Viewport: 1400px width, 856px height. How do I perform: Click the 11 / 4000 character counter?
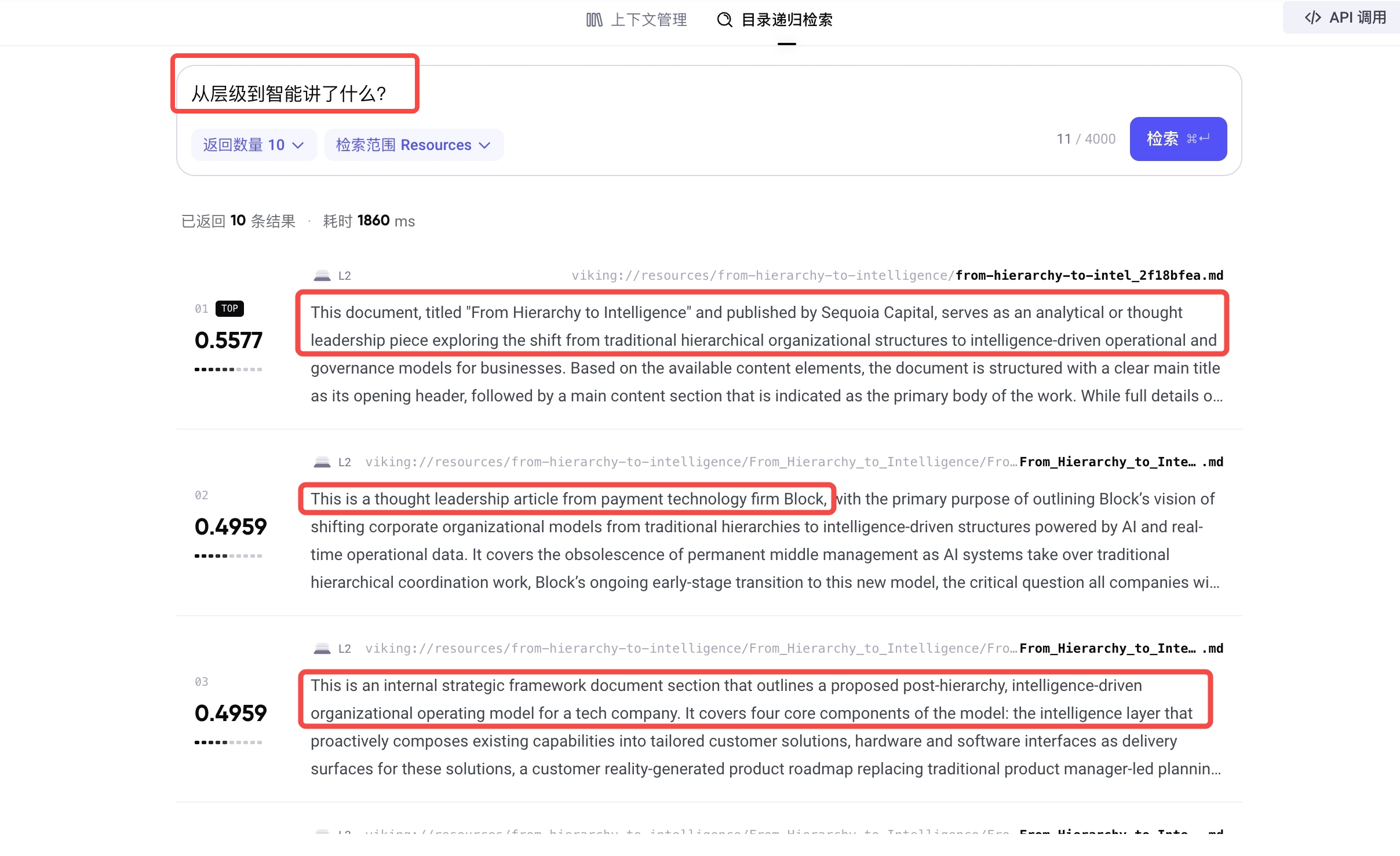1086,139
